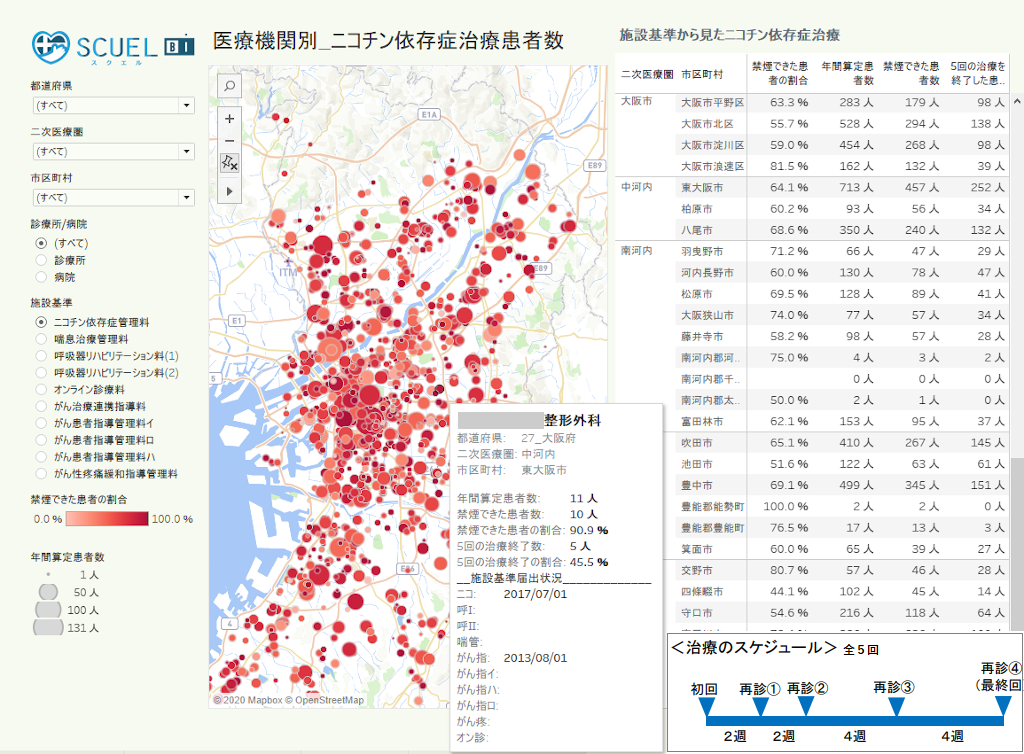The width and height of the screenshot is (1024, 754).
Task: Zoom out the map with minus icon
Action: (230, 141)
